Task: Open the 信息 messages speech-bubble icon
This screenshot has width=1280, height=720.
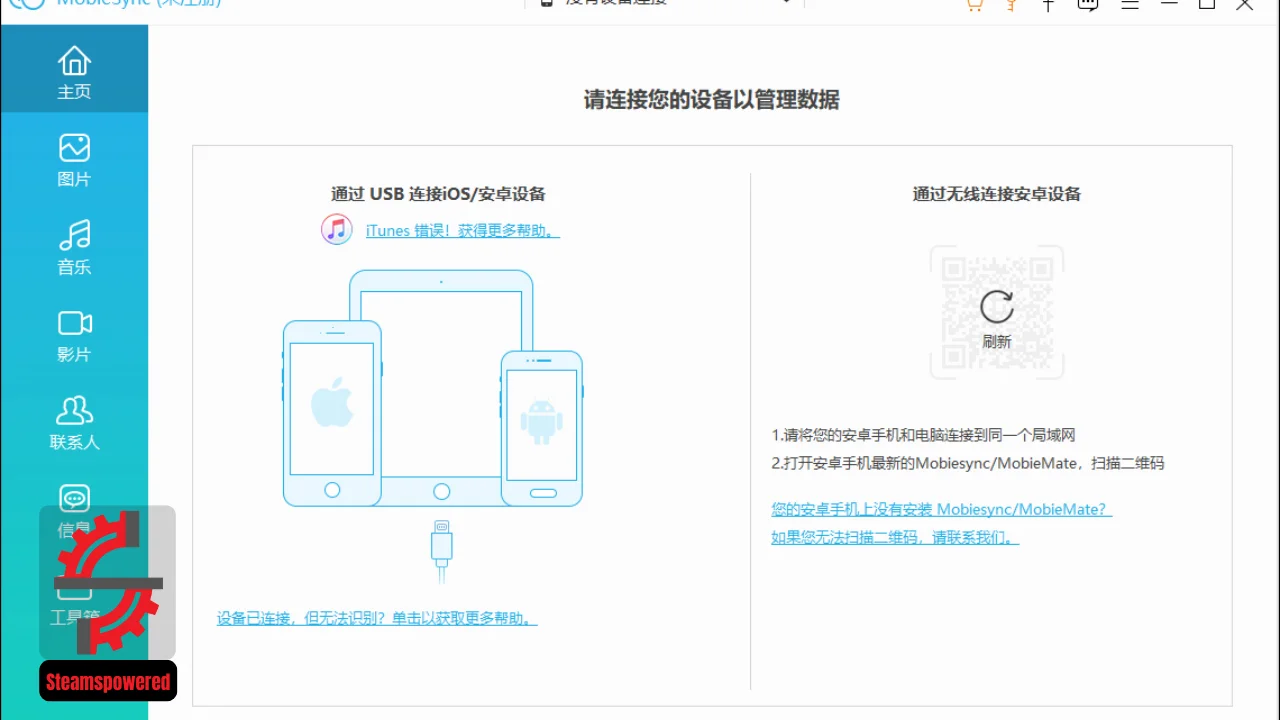Action: click(74, 498)
